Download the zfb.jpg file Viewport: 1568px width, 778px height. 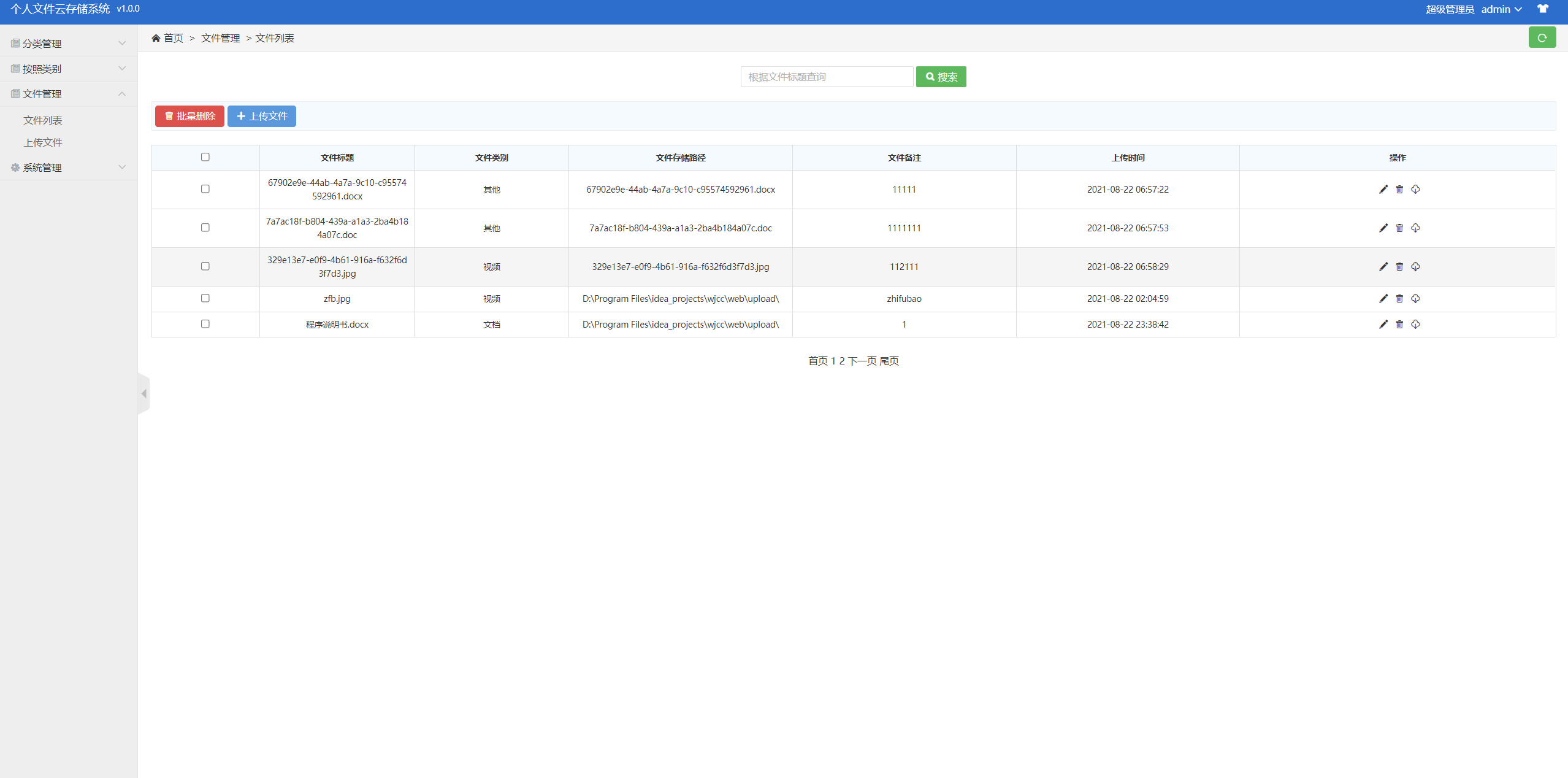click(1415, 299)
